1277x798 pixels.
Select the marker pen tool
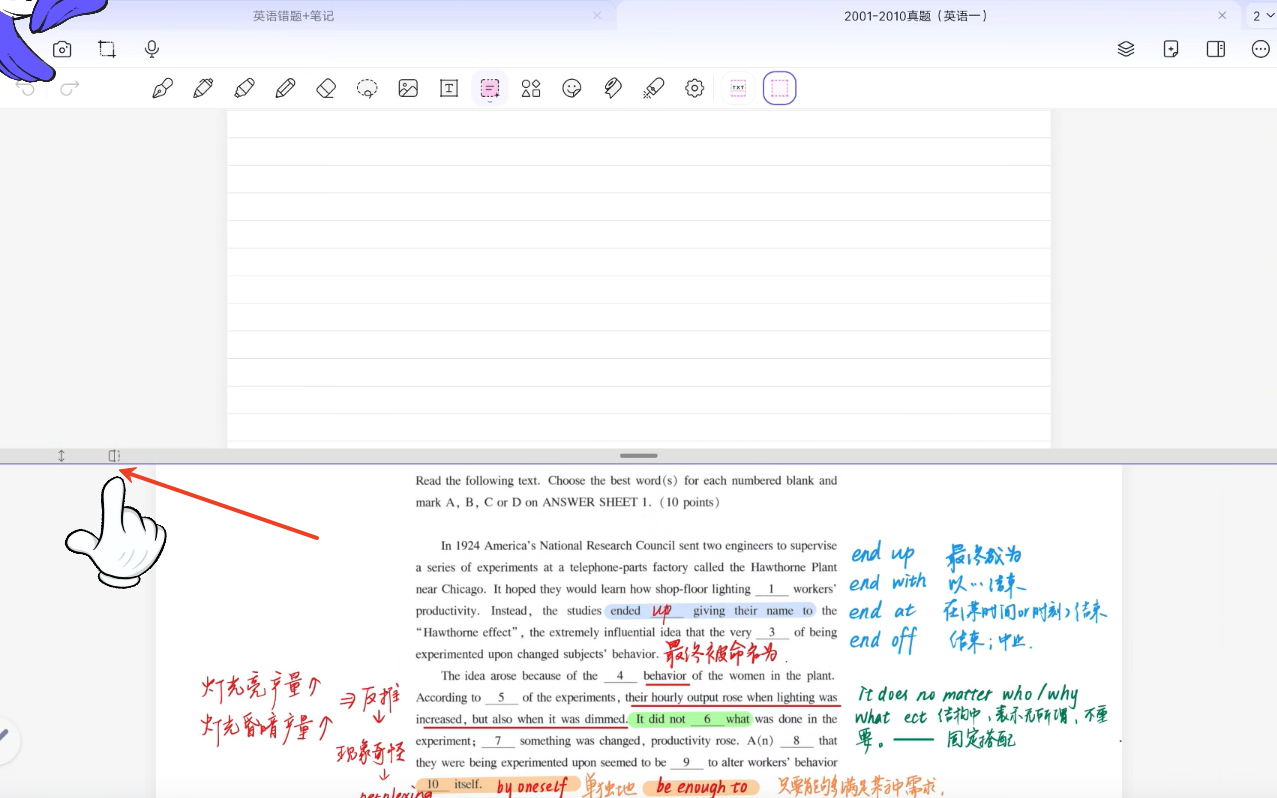click(203, 88)
